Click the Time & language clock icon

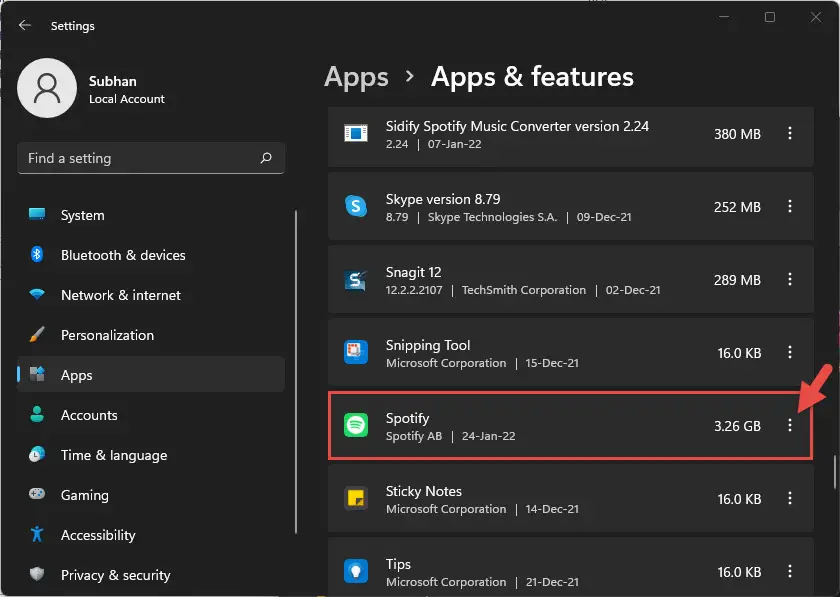point(37,454)
